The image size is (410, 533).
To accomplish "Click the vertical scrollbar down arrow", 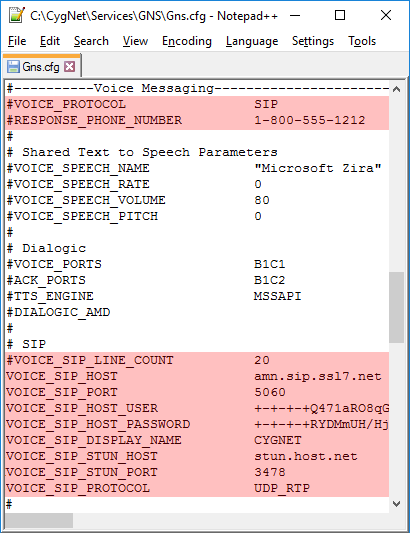I will (396, 503).
